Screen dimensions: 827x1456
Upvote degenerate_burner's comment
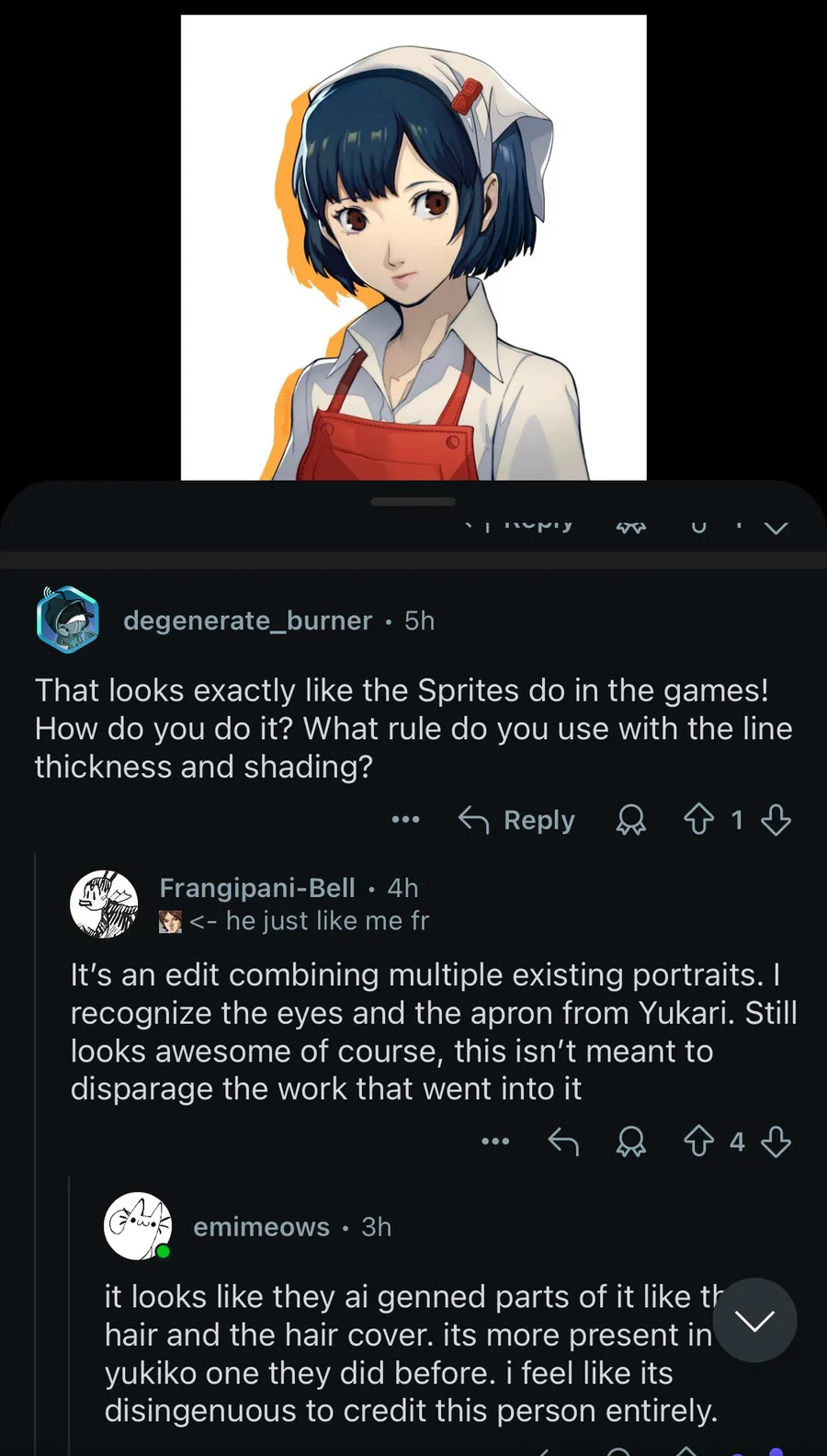(x=699, y=819)
